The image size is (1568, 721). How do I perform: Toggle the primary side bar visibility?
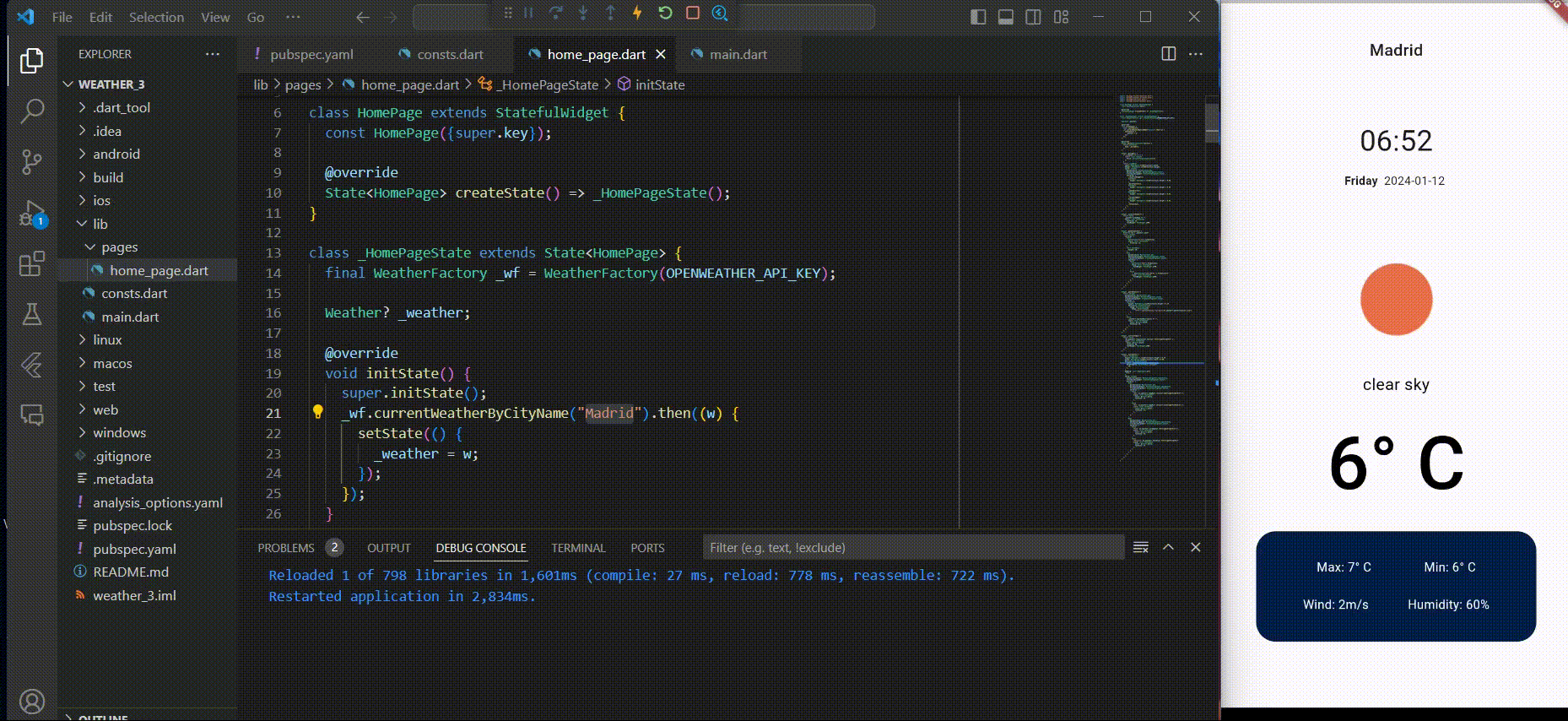pyautogui.click(x=978, y=17)
